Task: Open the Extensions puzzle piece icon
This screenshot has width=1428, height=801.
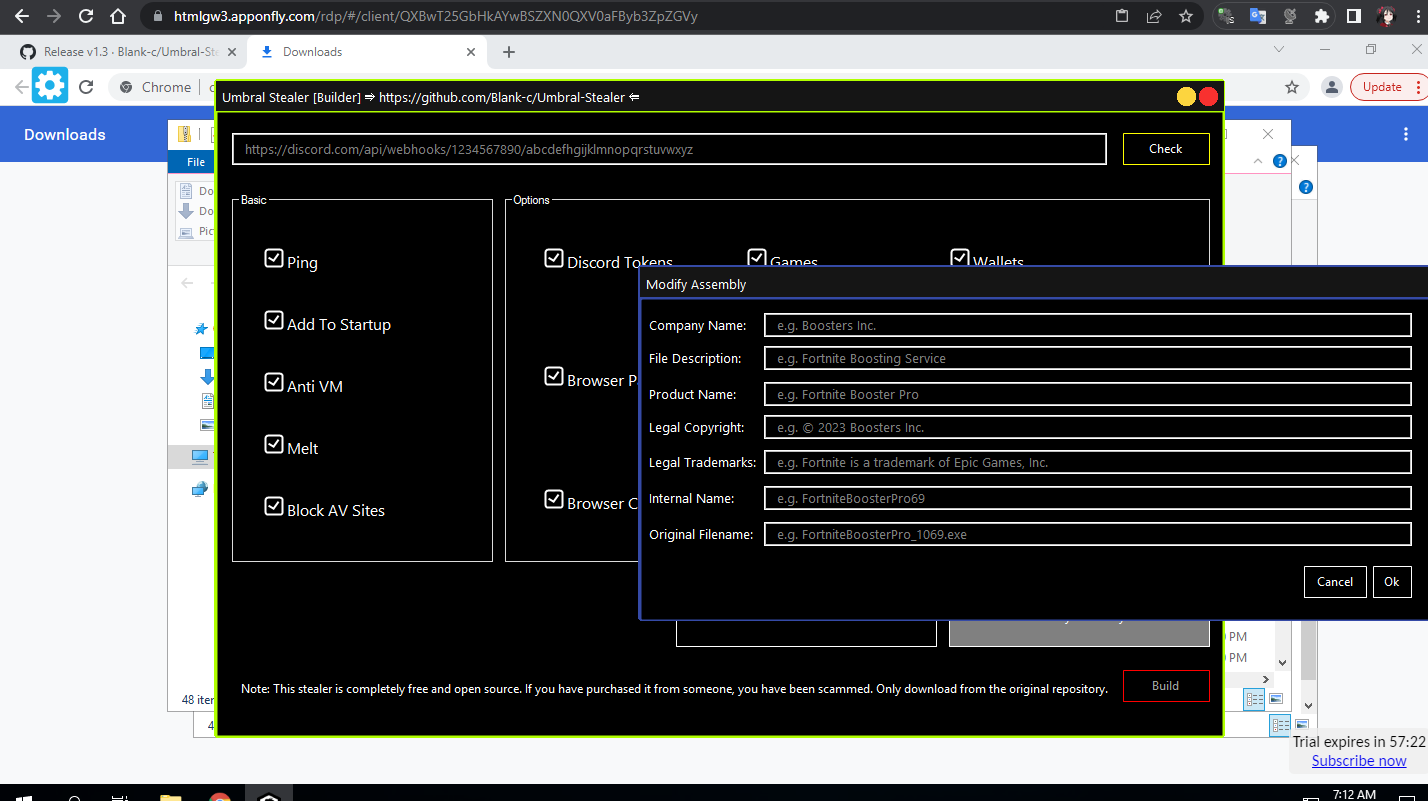Action: (x=1322, y=16)
